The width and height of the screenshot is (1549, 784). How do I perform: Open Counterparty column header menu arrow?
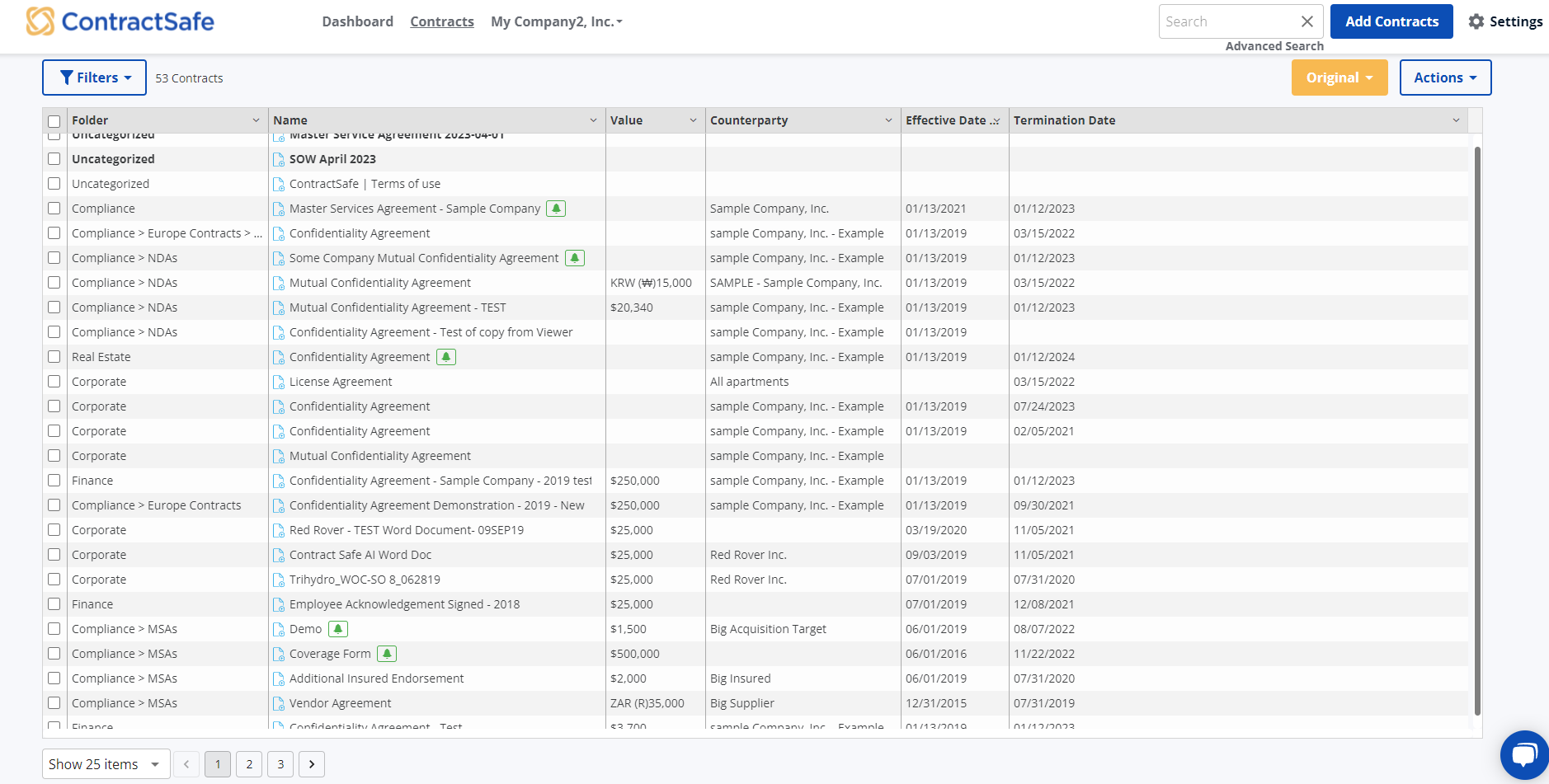[888, 120]
